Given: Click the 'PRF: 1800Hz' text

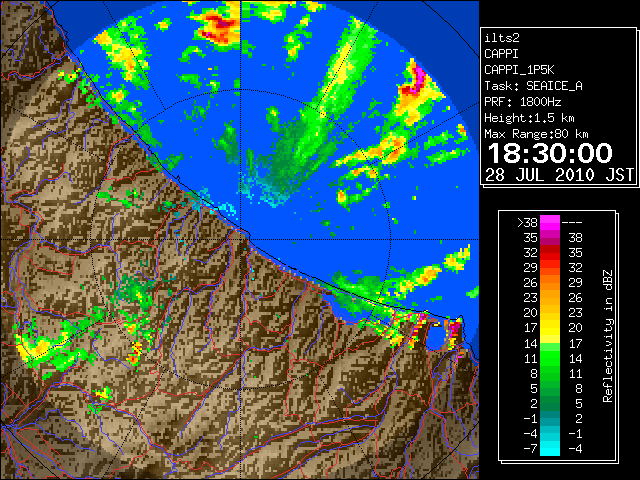Looking at the screenshot, I should click(x=523, y=102).
